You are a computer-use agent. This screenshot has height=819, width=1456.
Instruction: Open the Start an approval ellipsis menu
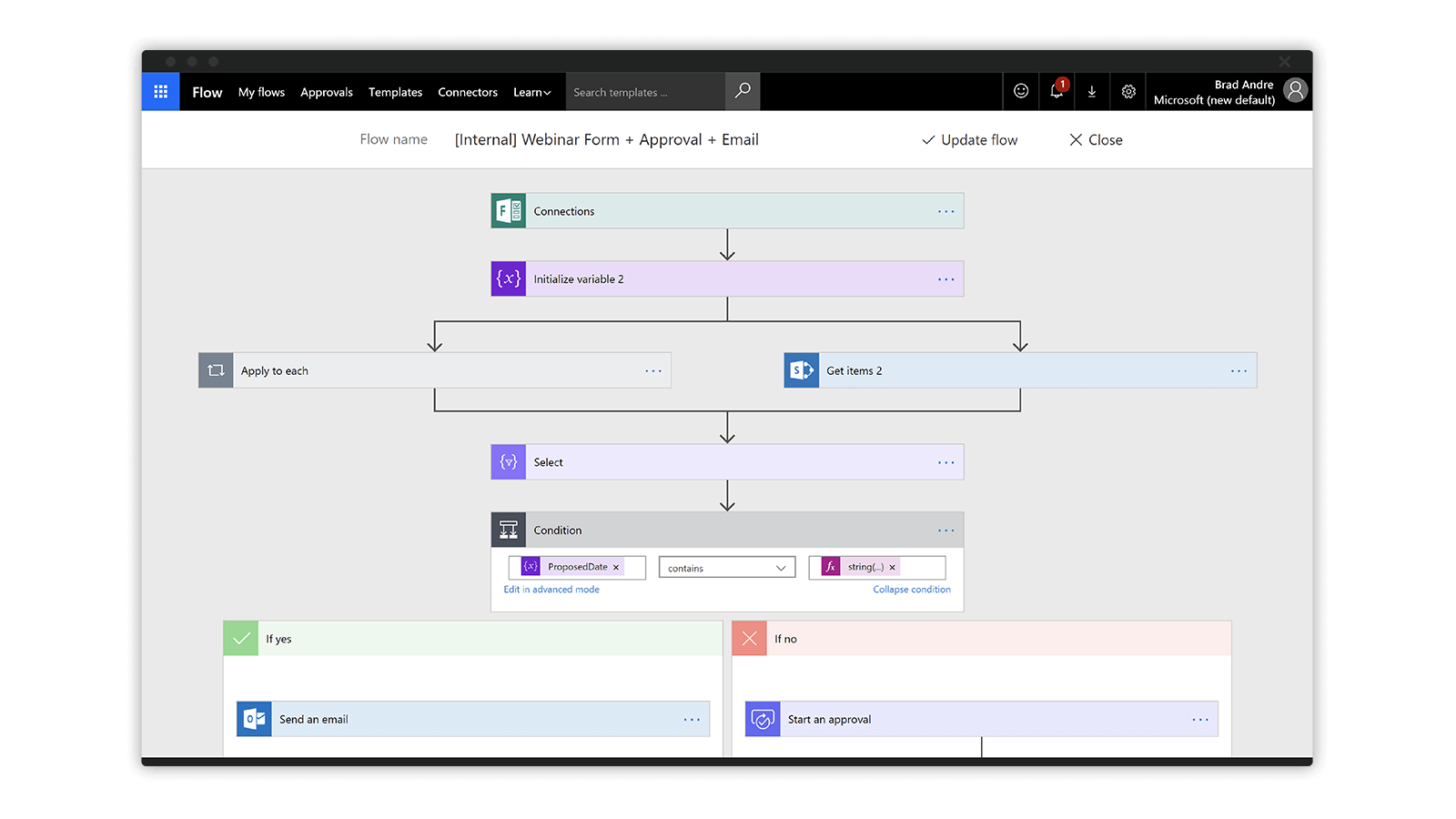point(1201,719)
